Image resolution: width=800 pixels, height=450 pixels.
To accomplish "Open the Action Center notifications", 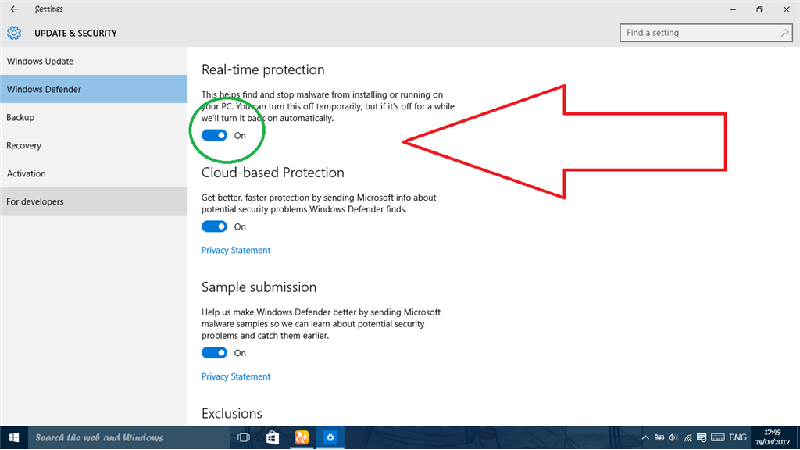I will pyautogui.click(x=702, y=437).
